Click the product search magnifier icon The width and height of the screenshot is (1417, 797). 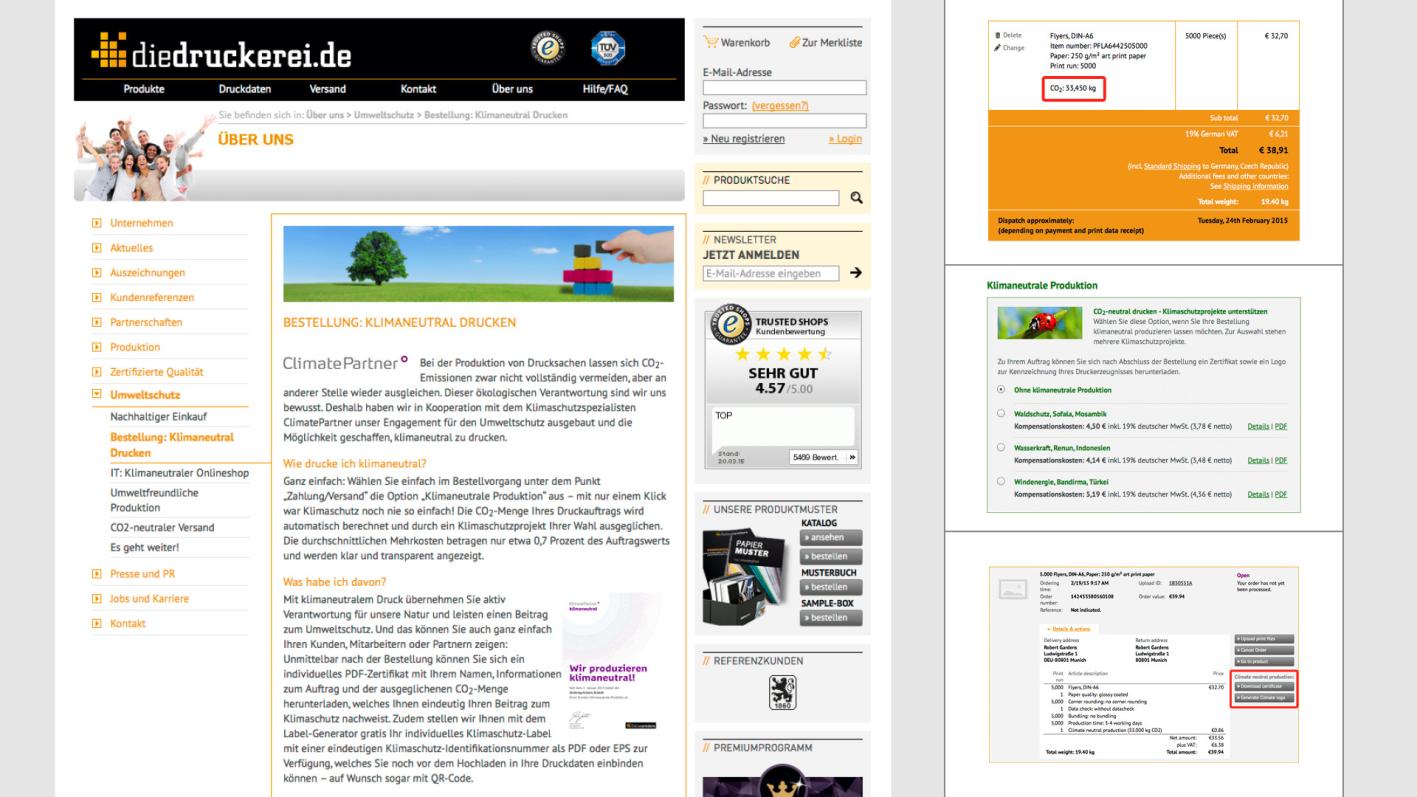pos(856,198)
